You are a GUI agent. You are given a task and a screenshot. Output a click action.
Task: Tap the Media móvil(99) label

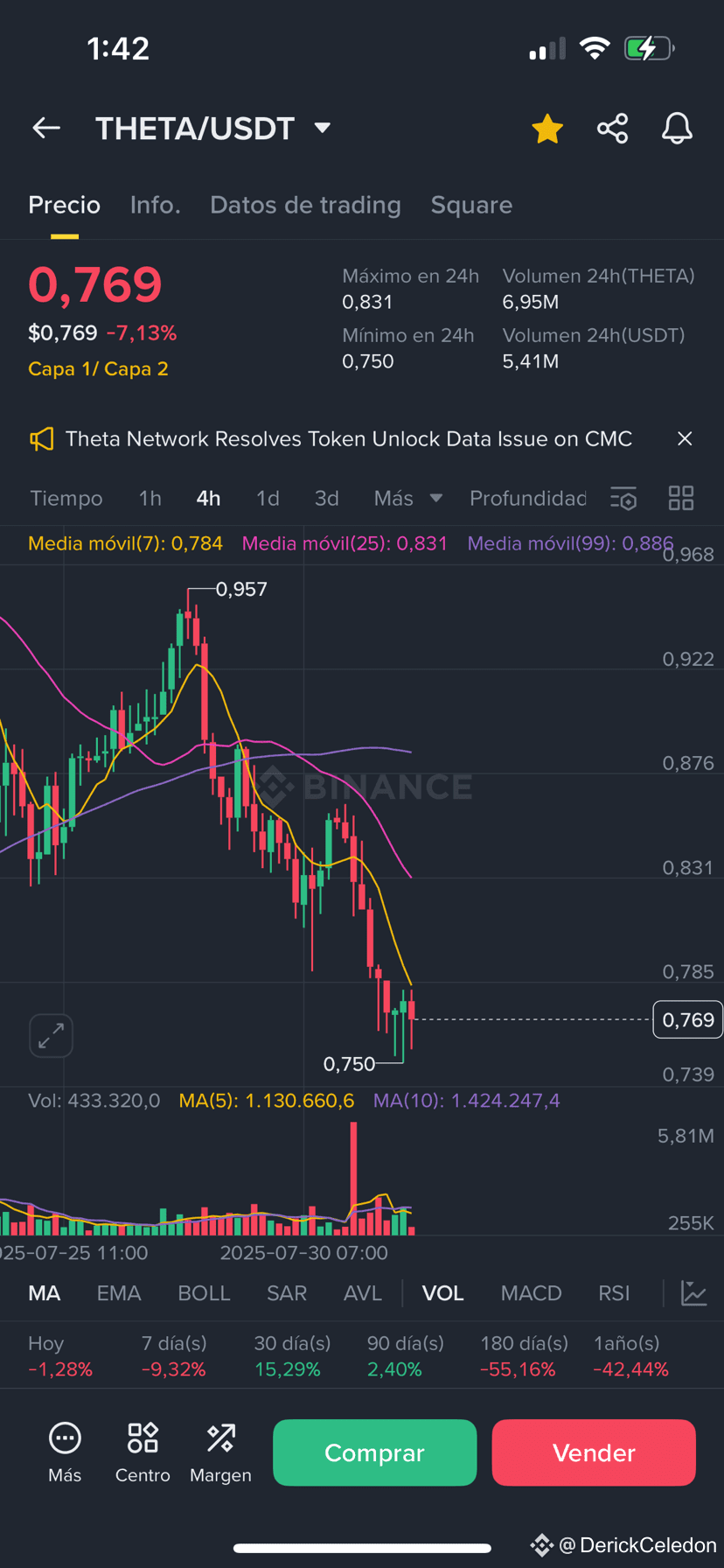(570, 543)
